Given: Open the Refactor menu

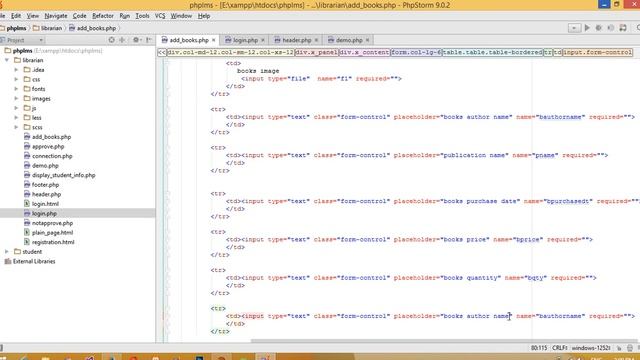Looking at the screenshot, I should (103, 16).
